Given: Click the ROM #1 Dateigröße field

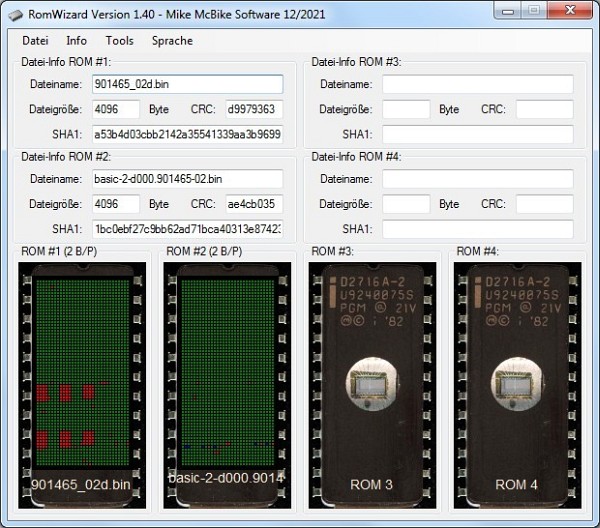Looking at the screenshot, I should [x=115, y=110].
